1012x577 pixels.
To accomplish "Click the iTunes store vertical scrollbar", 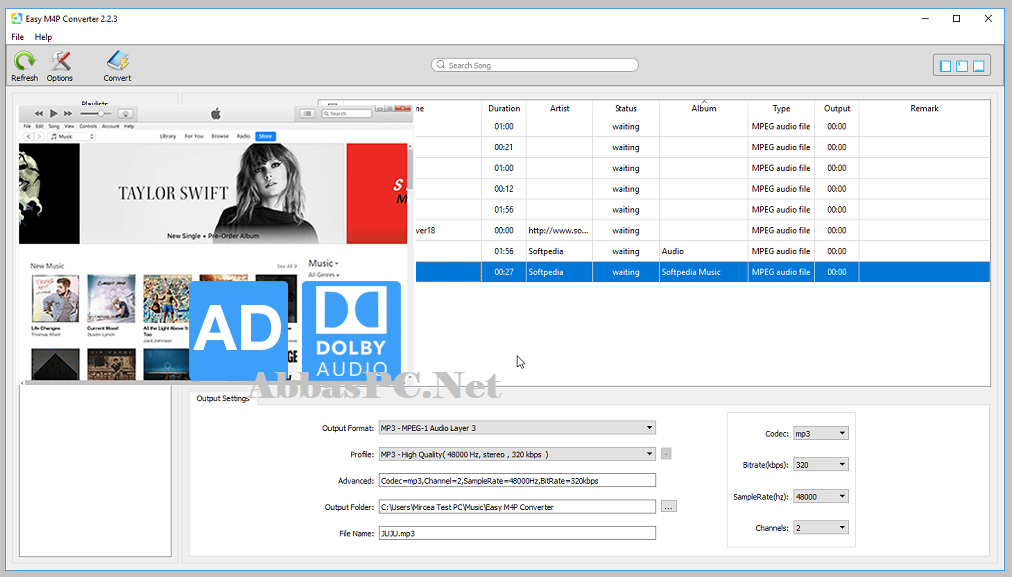I will (x=410, y=261).
